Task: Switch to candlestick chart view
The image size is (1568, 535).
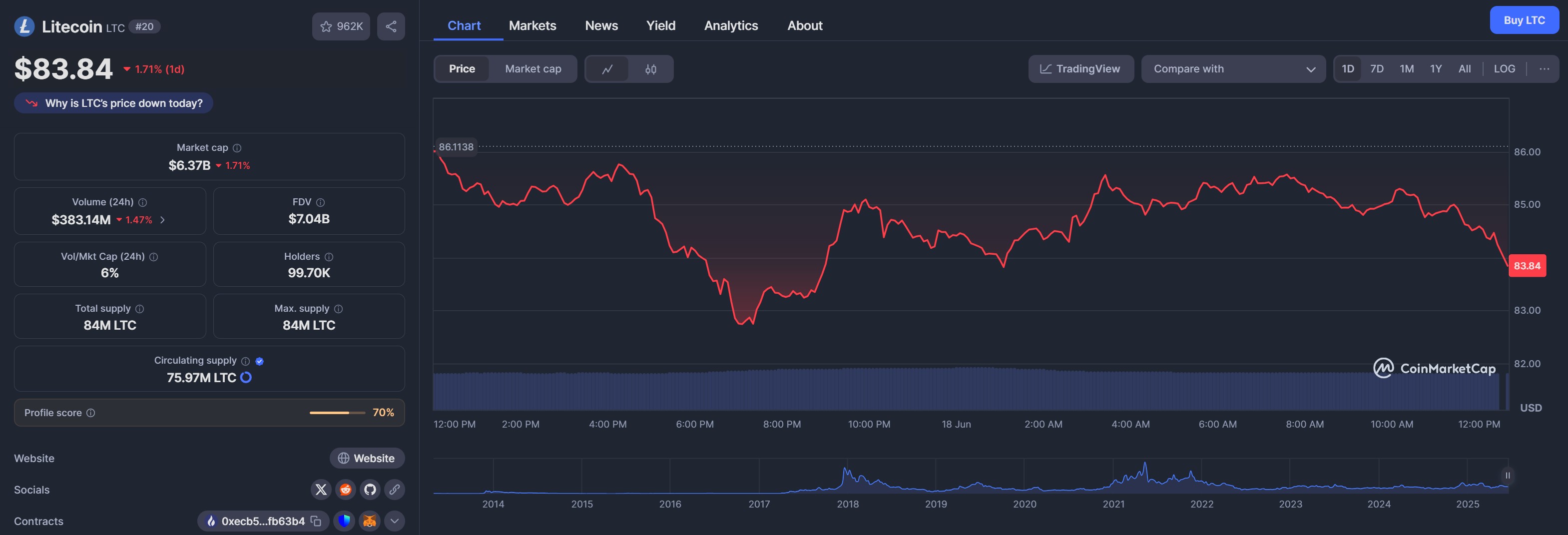Action: click(651, 69)
